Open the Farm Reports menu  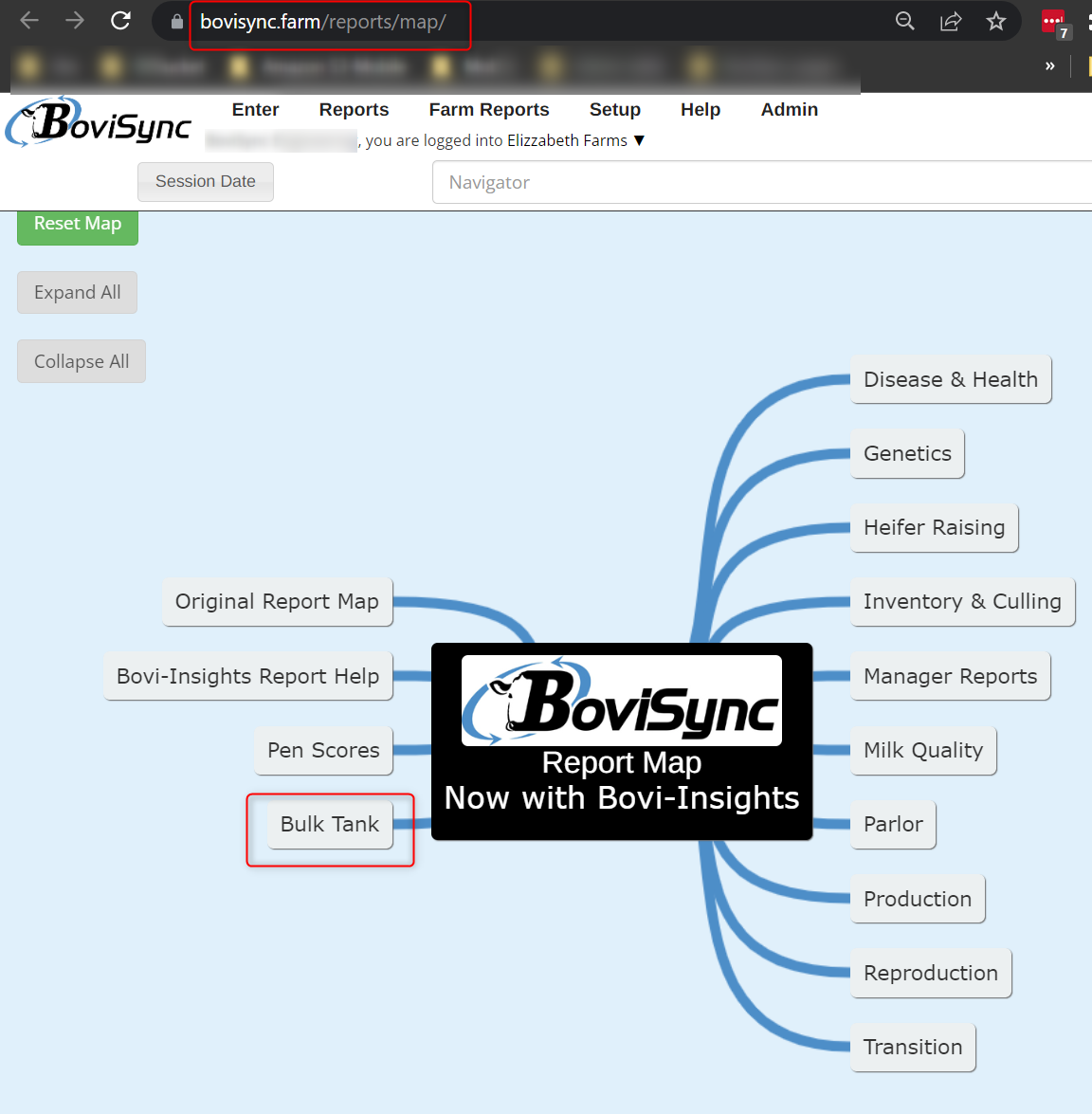click(x=489, y=109)
